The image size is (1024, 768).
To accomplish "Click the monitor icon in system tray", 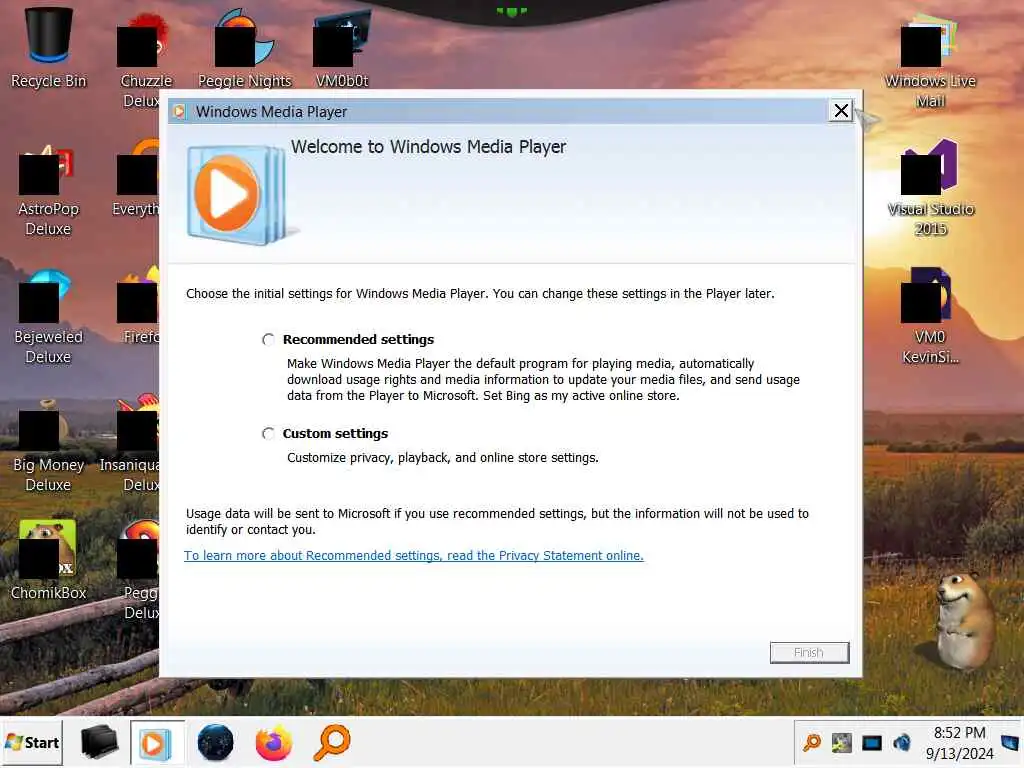I will pos(872,743).
